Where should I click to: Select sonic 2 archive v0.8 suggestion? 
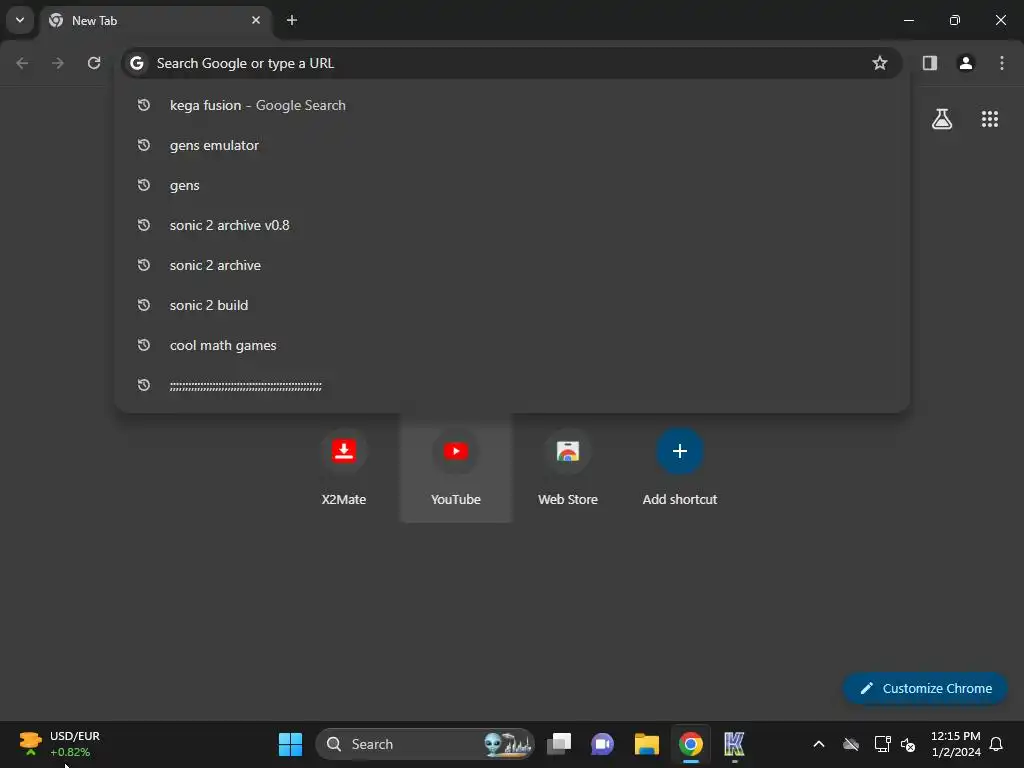[x=512, y=225]
